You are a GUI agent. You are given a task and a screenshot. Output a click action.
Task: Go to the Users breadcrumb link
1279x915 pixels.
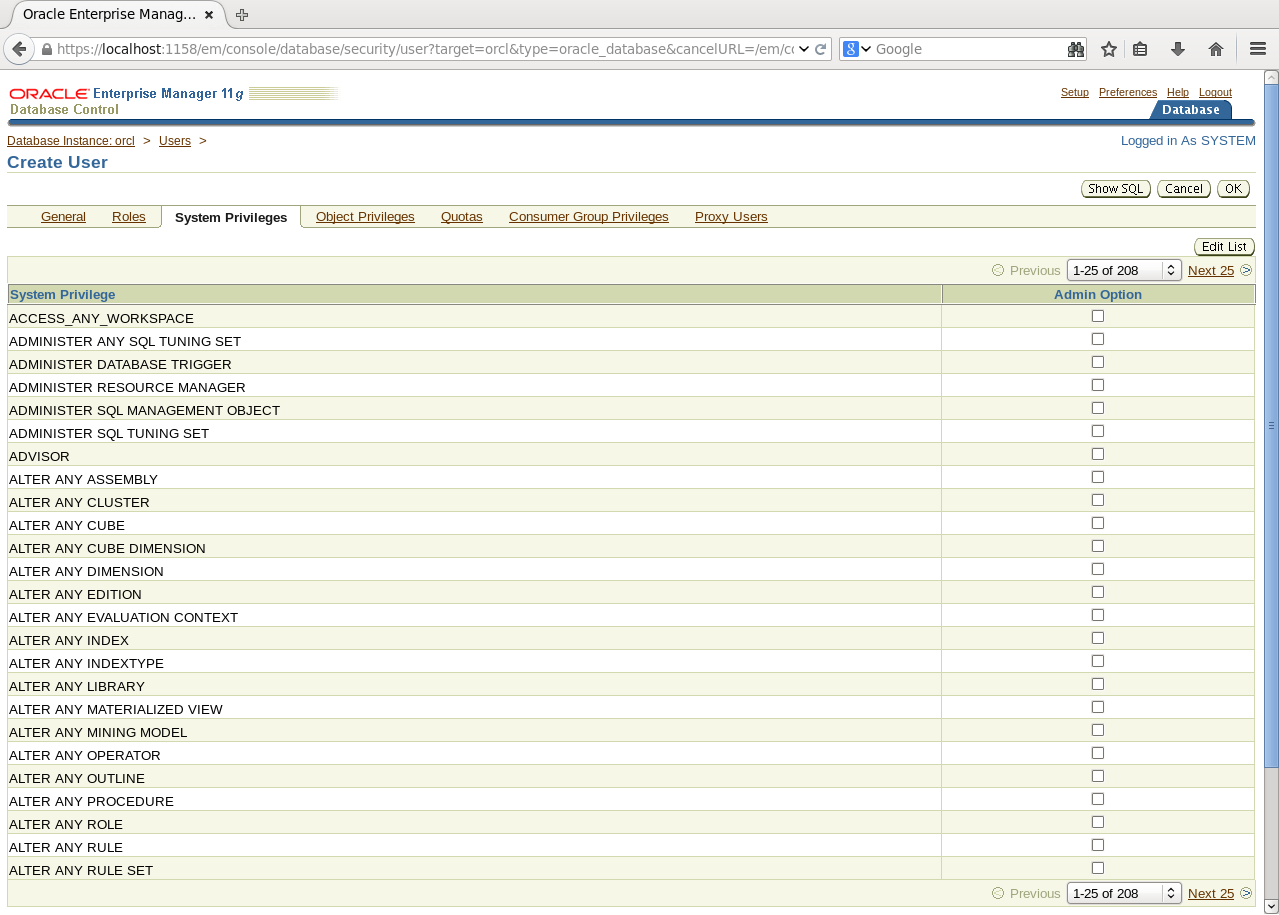[175, 141]
